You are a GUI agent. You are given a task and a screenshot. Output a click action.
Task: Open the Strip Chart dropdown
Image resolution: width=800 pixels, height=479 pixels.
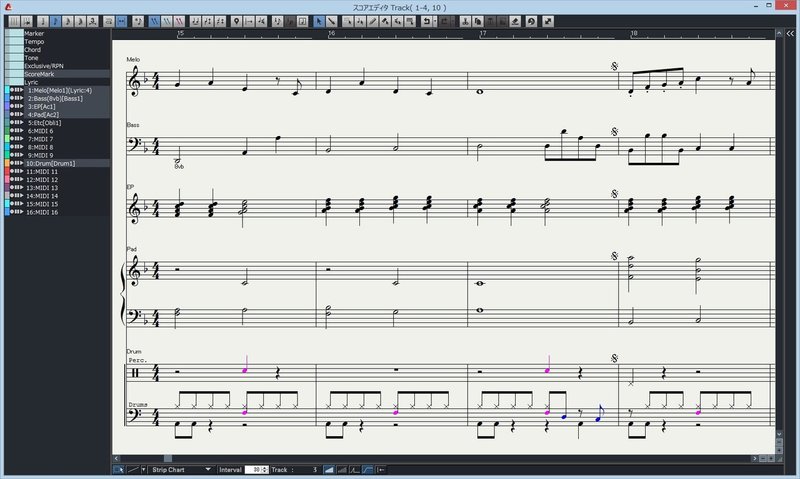pyautogui.click(x=181, y=470)
